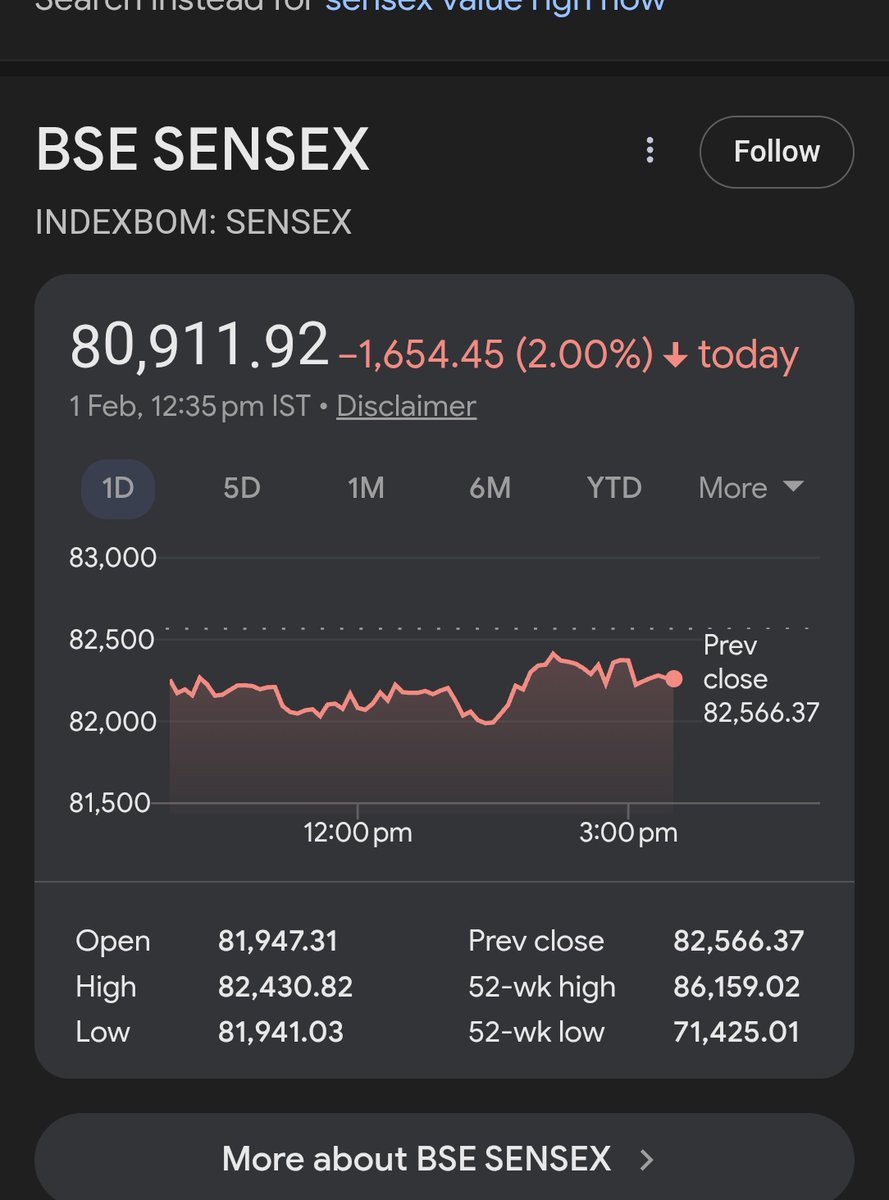Select the YTD chart range
This screenshot has width=889, height=1200.
(614, 488)
